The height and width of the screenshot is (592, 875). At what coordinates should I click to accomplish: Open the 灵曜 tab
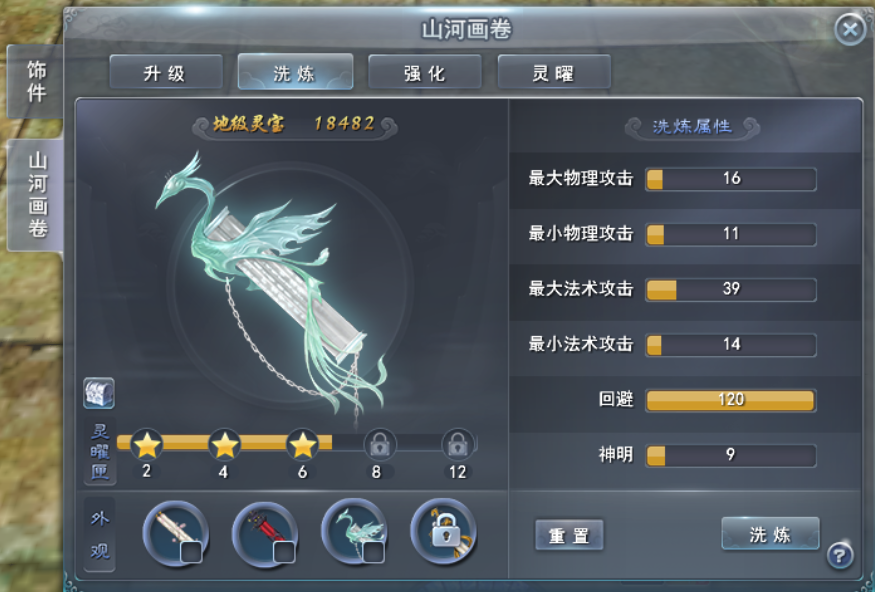tap(554, 72)
